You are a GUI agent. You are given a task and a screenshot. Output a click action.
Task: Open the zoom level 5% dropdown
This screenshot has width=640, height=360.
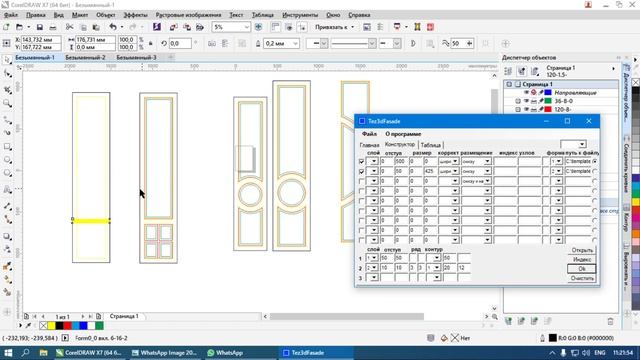click(x=247, y=27)
